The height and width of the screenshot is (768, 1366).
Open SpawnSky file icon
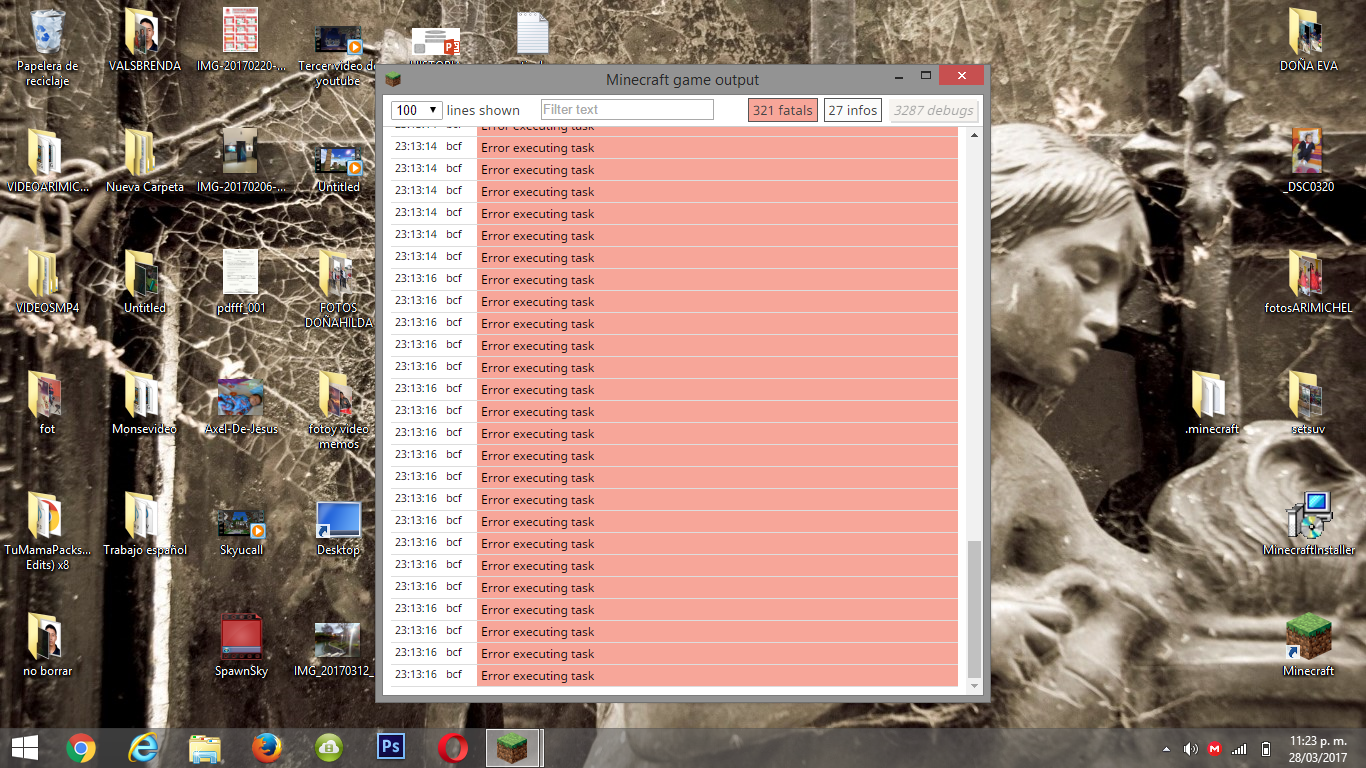241,638
